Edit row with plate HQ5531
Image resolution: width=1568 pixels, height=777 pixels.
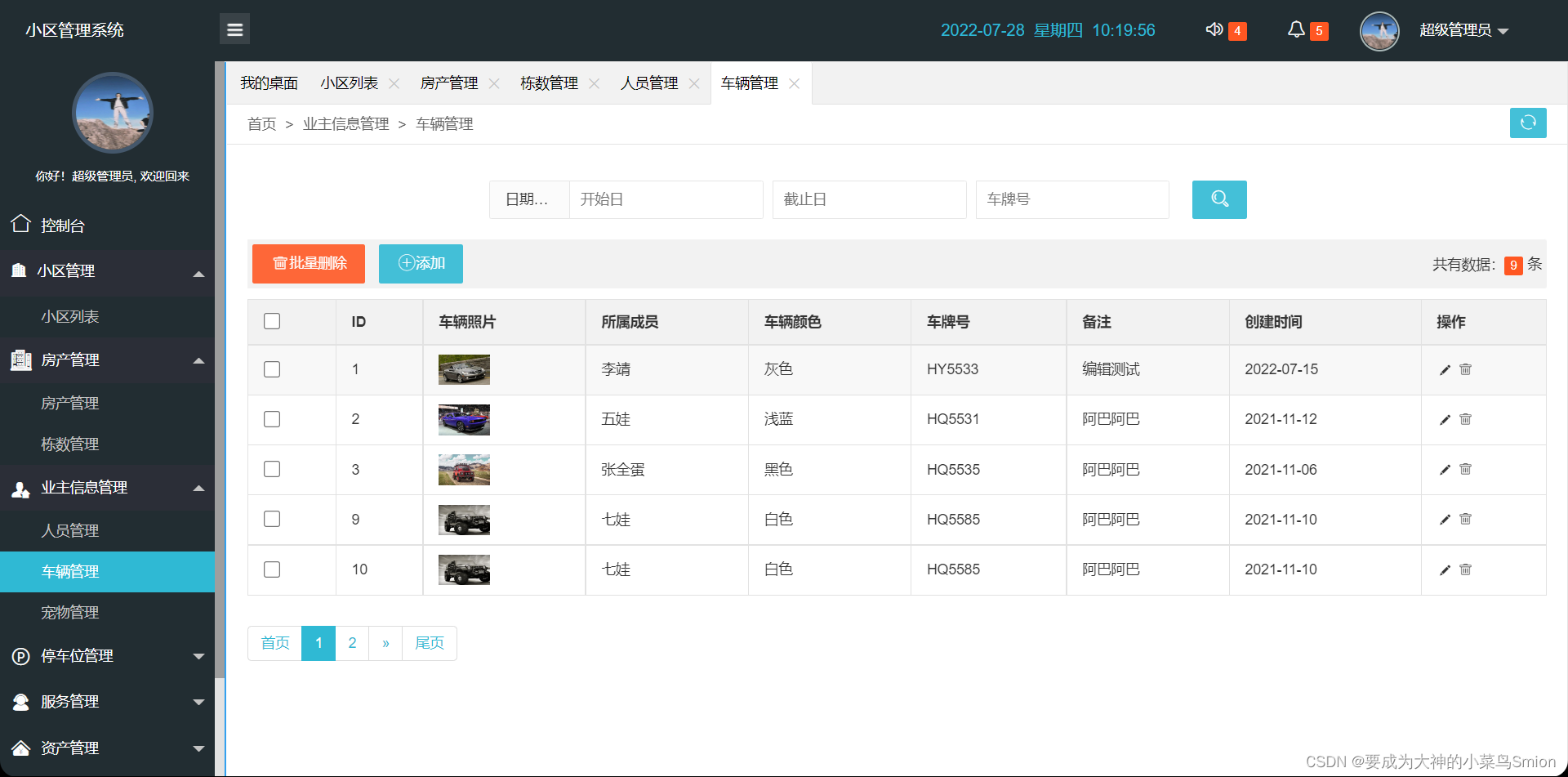(x=1445, y=420)
